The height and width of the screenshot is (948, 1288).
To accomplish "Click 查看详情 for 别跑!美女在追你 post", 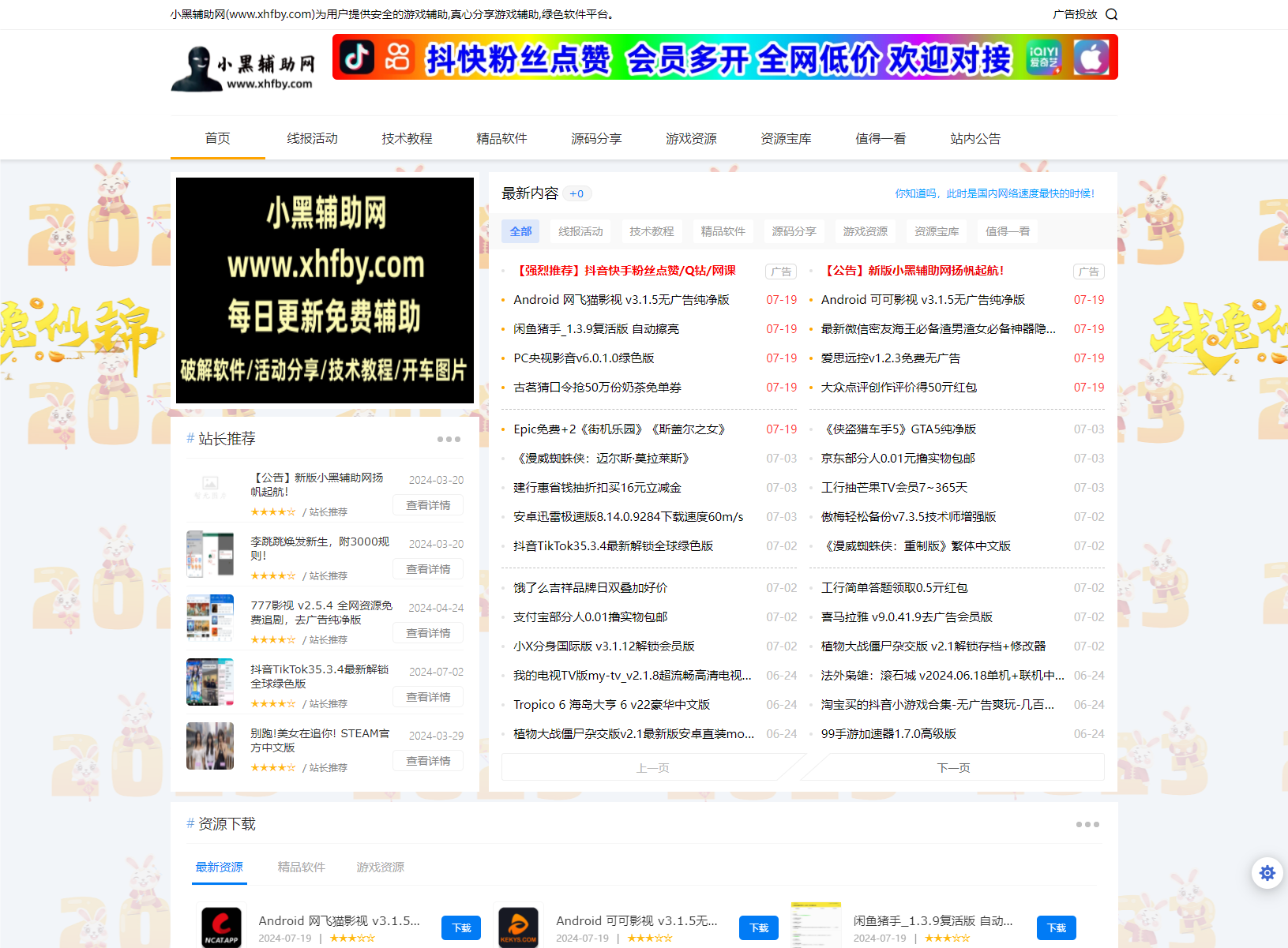I will [x=428, y=761].
